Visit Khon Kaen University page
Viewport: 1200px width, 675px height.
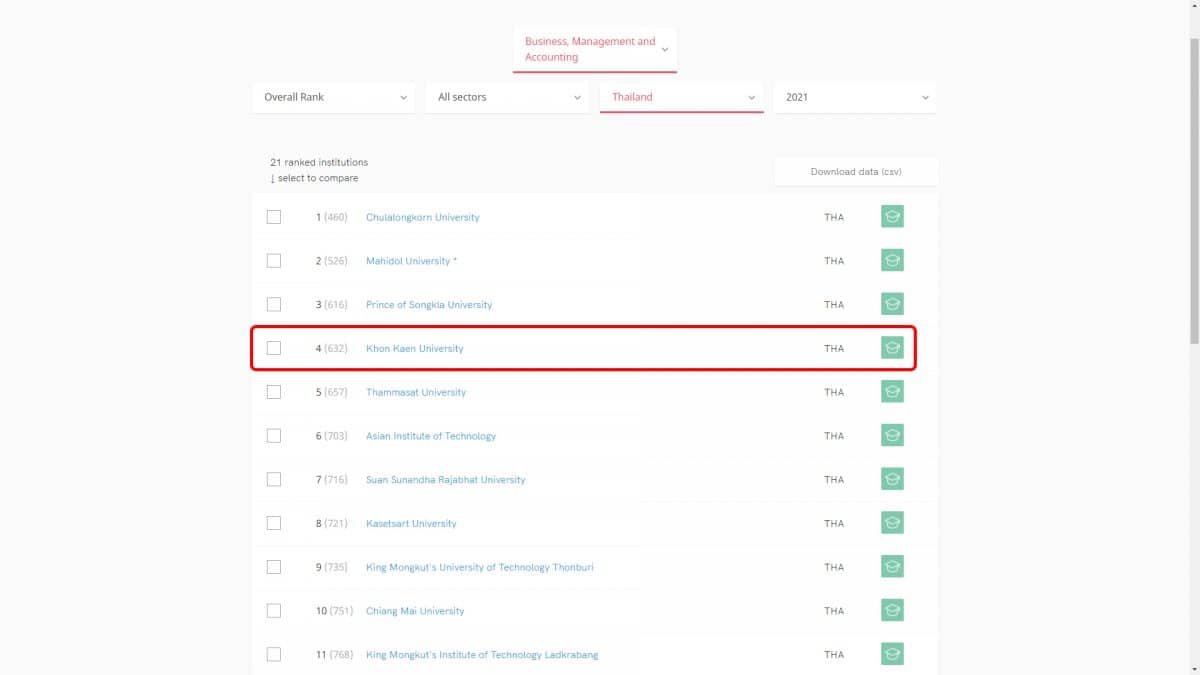[x=415, y=348]
